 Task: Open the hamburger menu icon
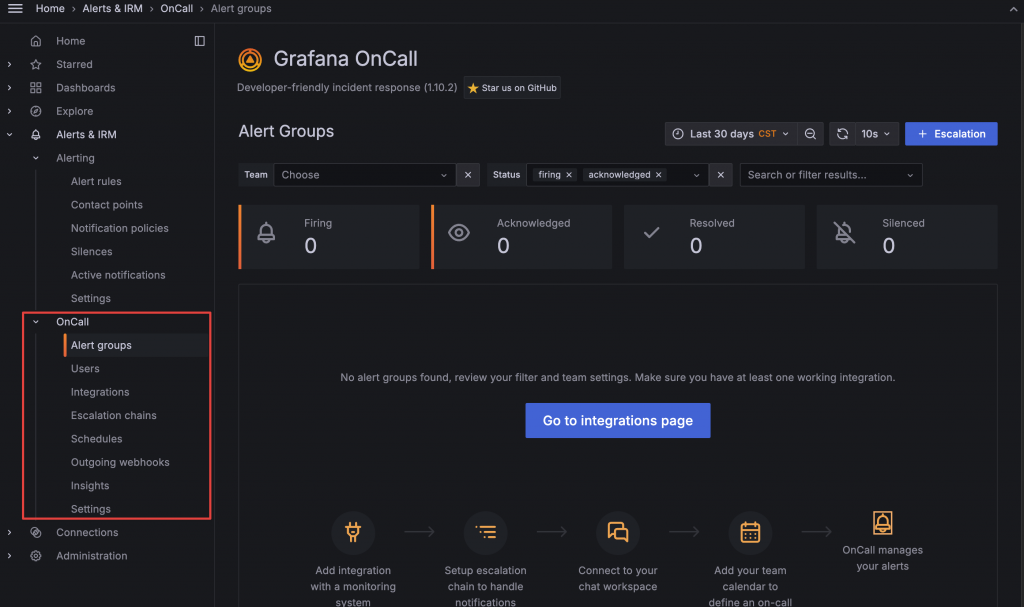(15, 8)
